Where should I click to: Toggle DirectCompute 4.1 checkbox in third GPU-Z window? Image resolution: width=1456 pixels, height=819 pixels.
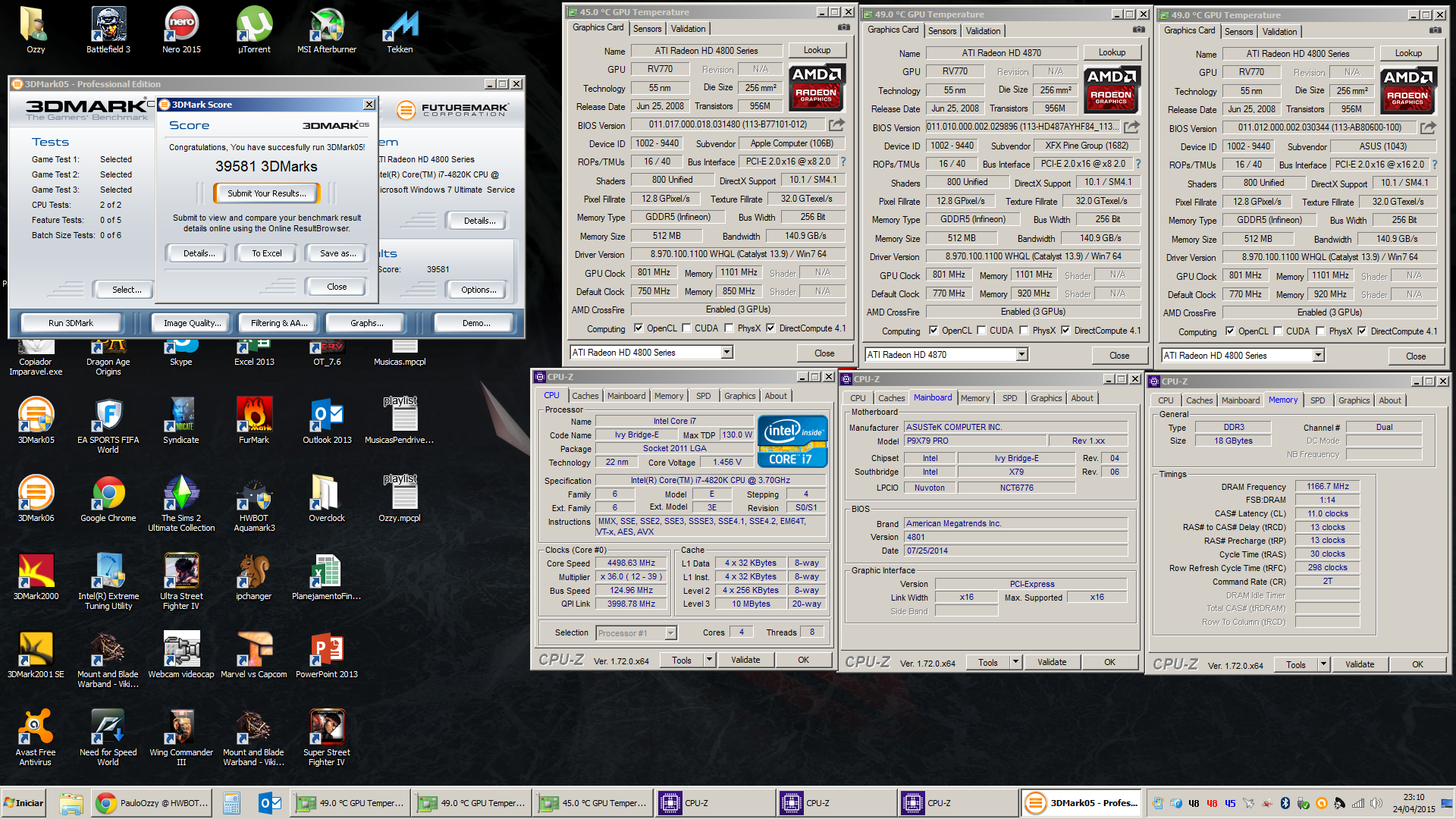(x=1362, y=331)
